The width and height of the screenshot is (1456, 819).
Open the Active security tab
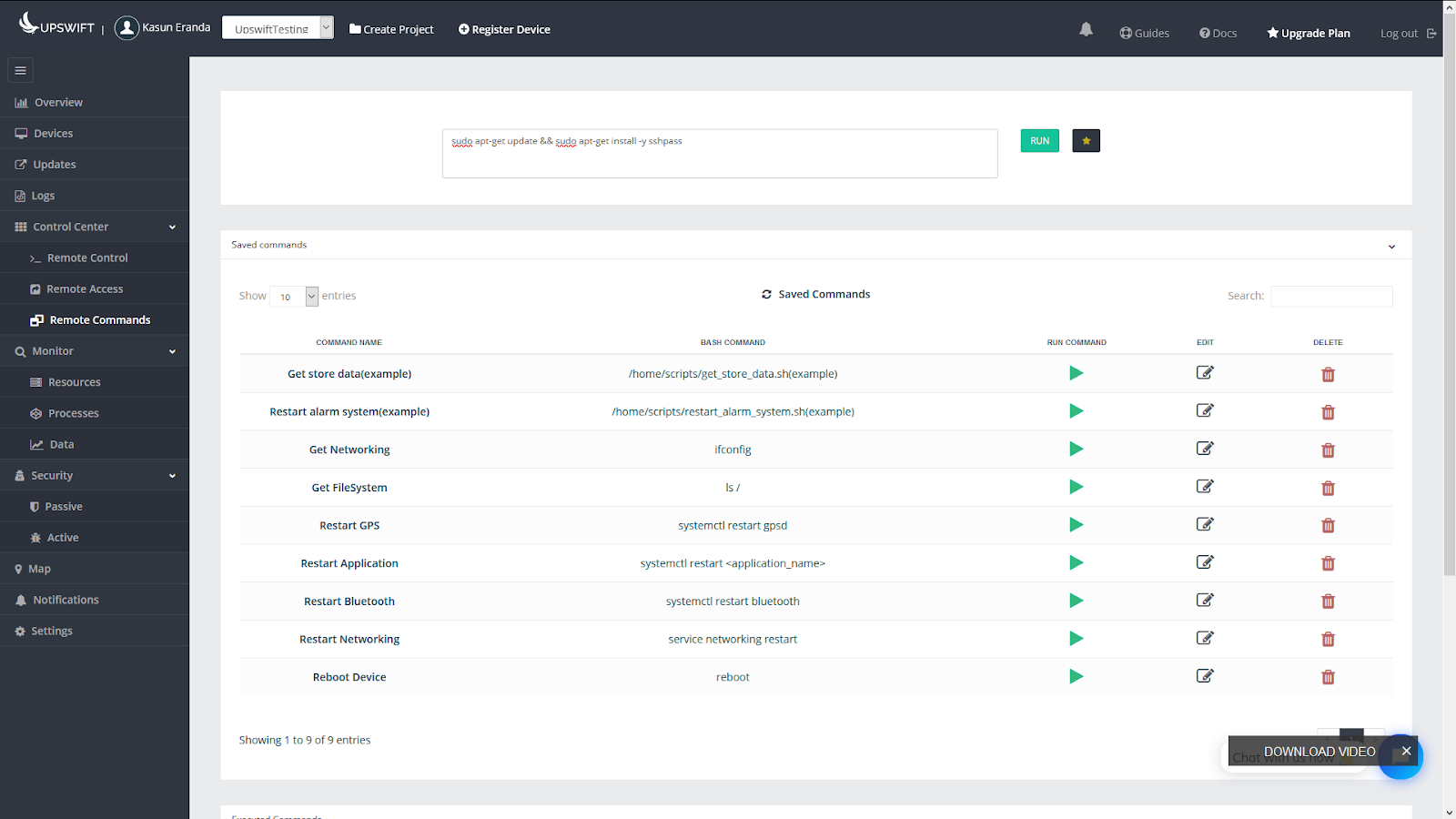click(60, 537)
